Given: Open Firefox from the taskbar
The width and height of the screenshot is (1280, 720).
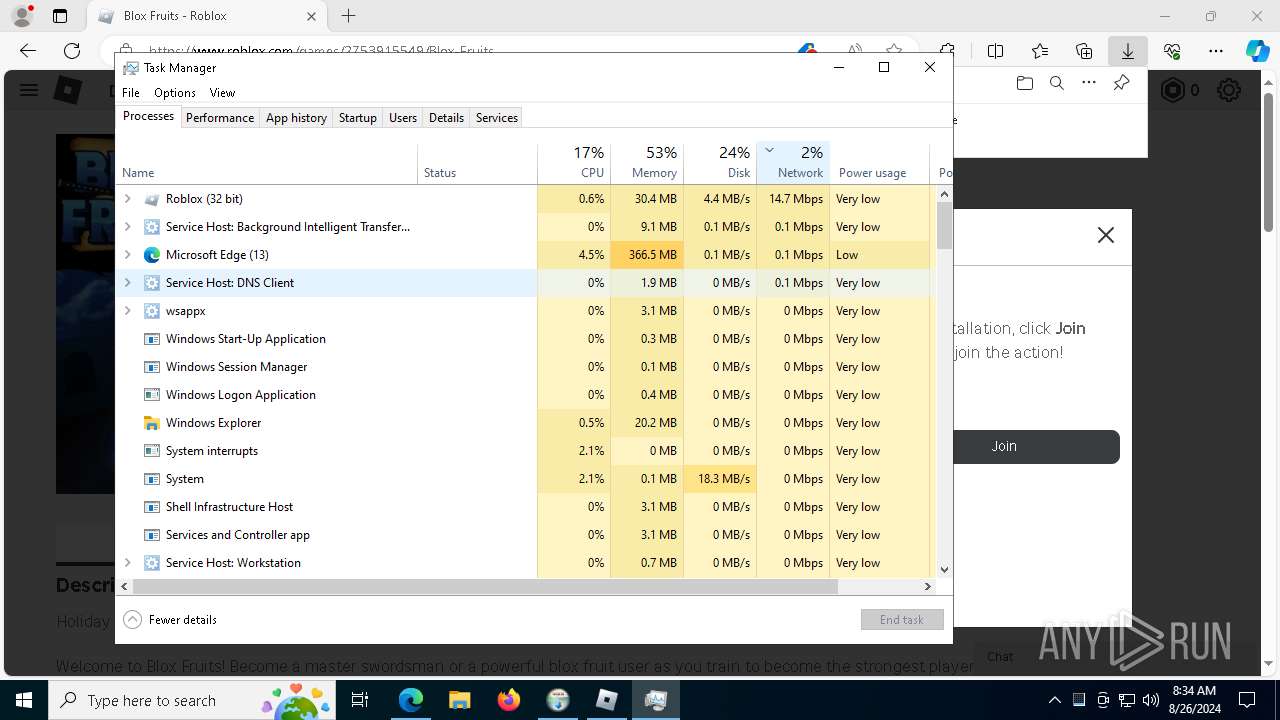Looking at the screenshot, I should pos(509,700).
